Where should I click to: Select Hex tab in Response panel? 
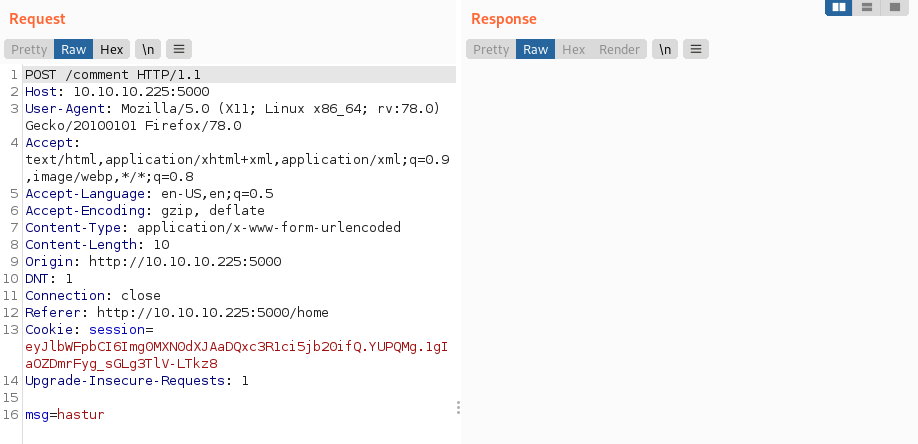574,49
